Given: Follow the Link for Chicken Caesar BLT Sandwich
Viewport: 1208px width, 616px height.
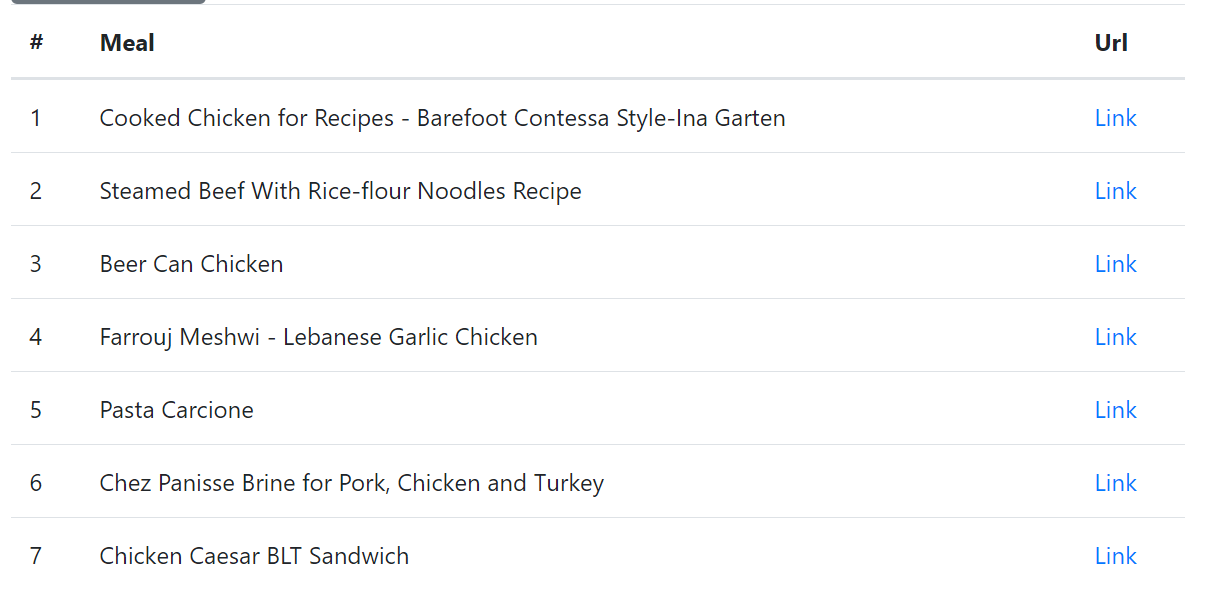Looking at the screenshot, I should (1115, 556).
